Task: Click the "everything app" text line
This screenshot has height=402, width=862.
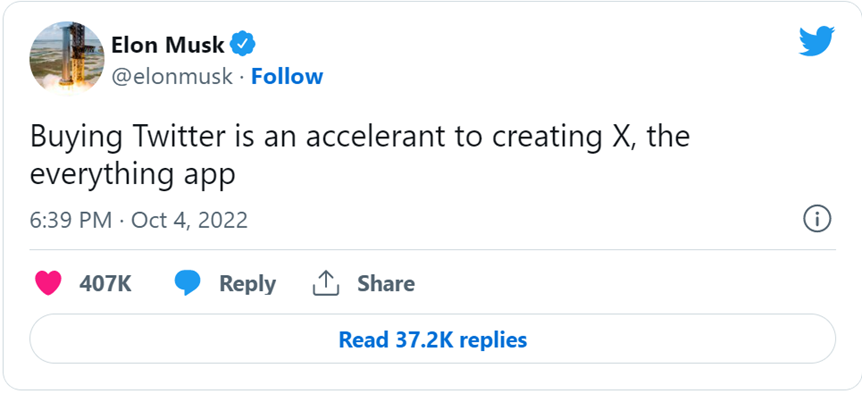Action: 132,173
